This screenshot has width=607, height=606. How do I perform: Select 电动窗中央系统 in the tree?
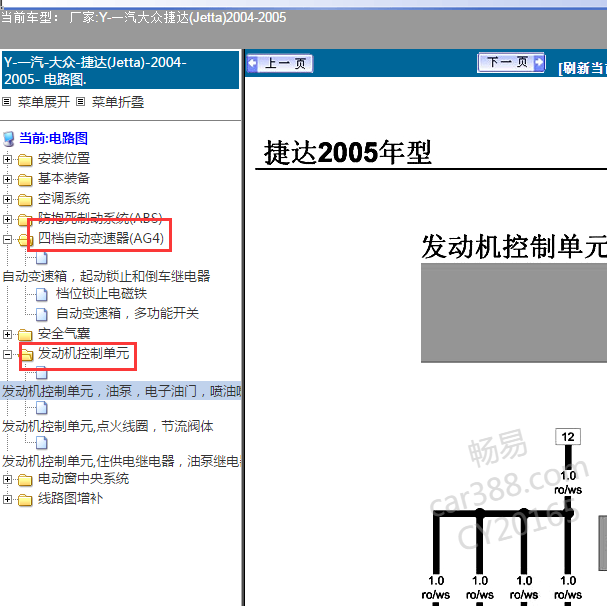point(83,479)
